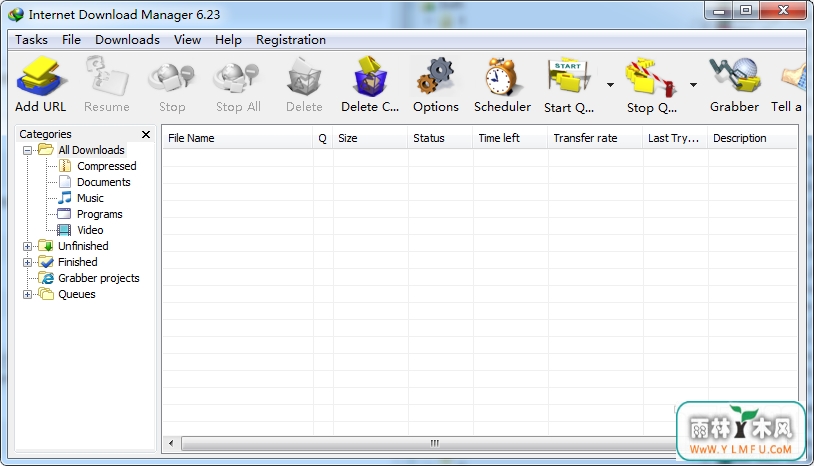Open the View menu
The image size is (814, 466).
click(187, 40)
